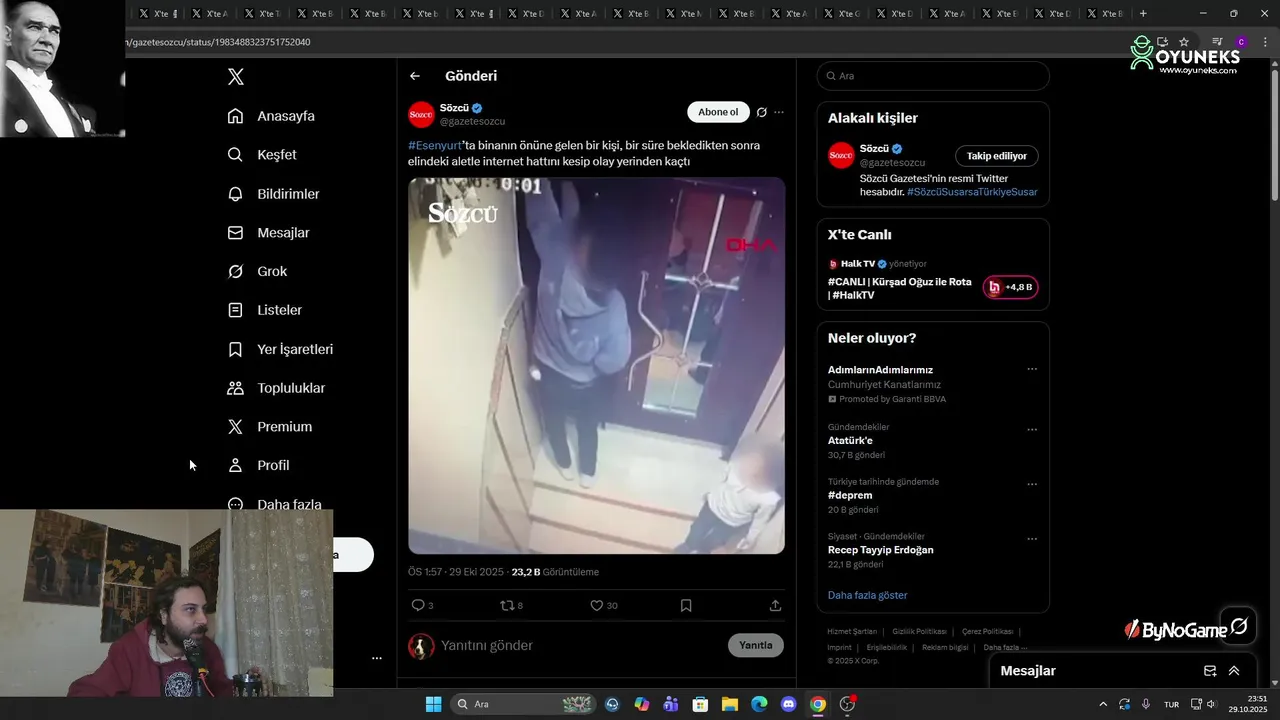Open the #deprem trending topic
Screen dimensions: 1280x720
coord(850,495)
